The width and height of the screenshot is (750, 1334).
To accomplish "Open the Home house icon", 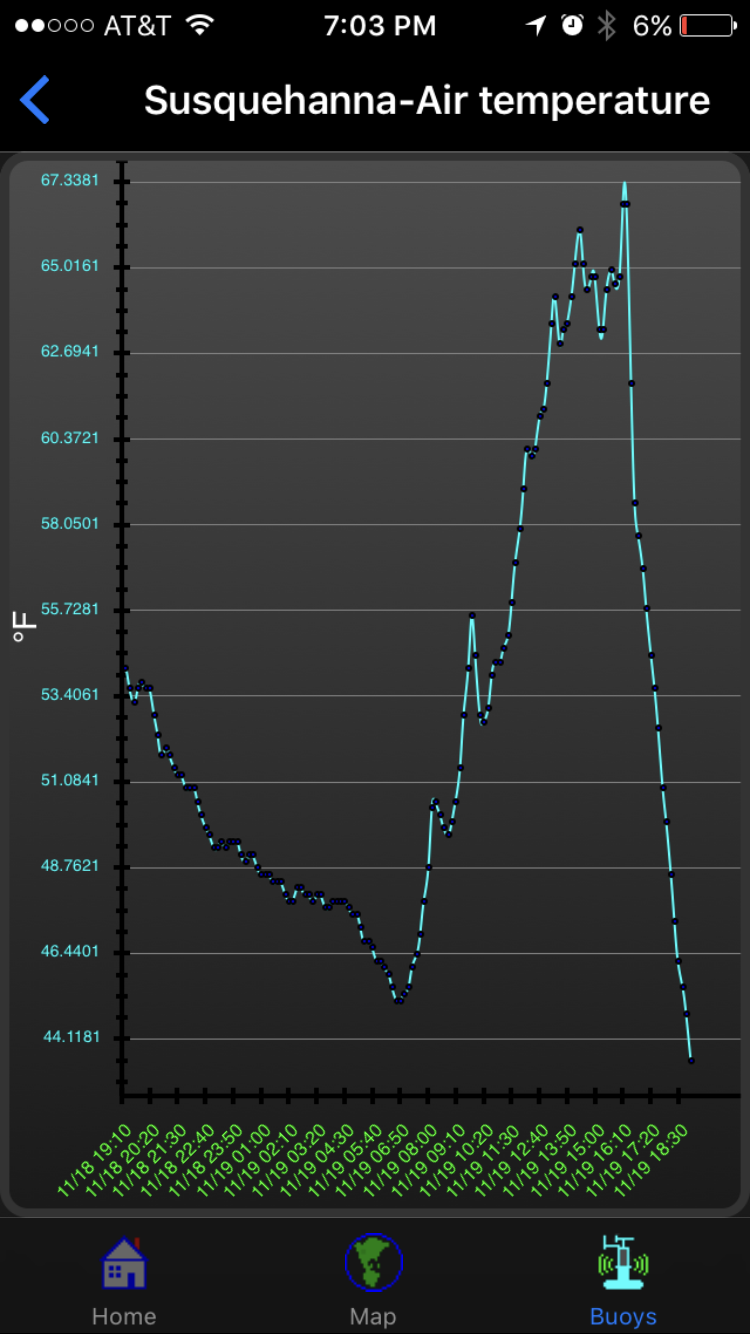I will (124, 1264).
